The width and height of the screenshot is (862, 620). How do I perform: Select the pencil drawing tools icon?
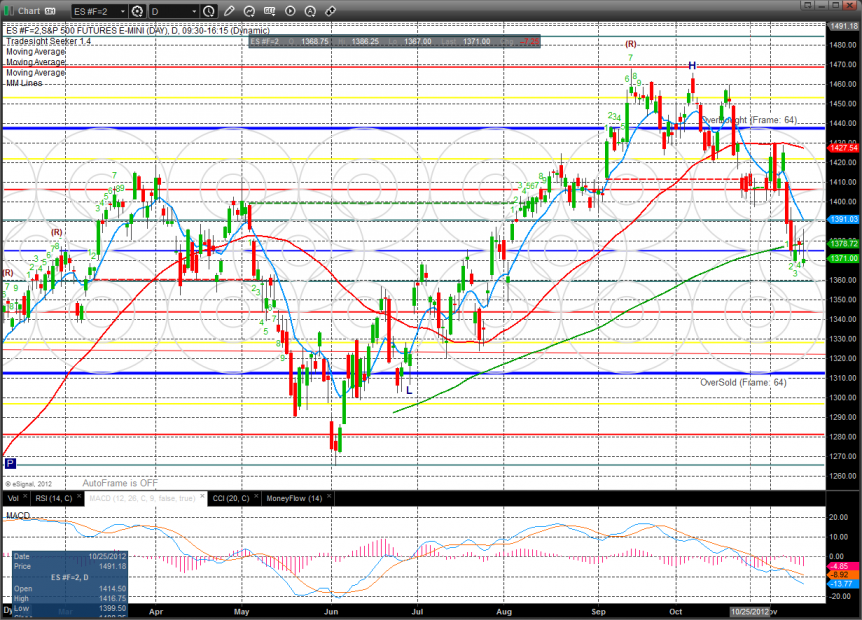point(229,11)
